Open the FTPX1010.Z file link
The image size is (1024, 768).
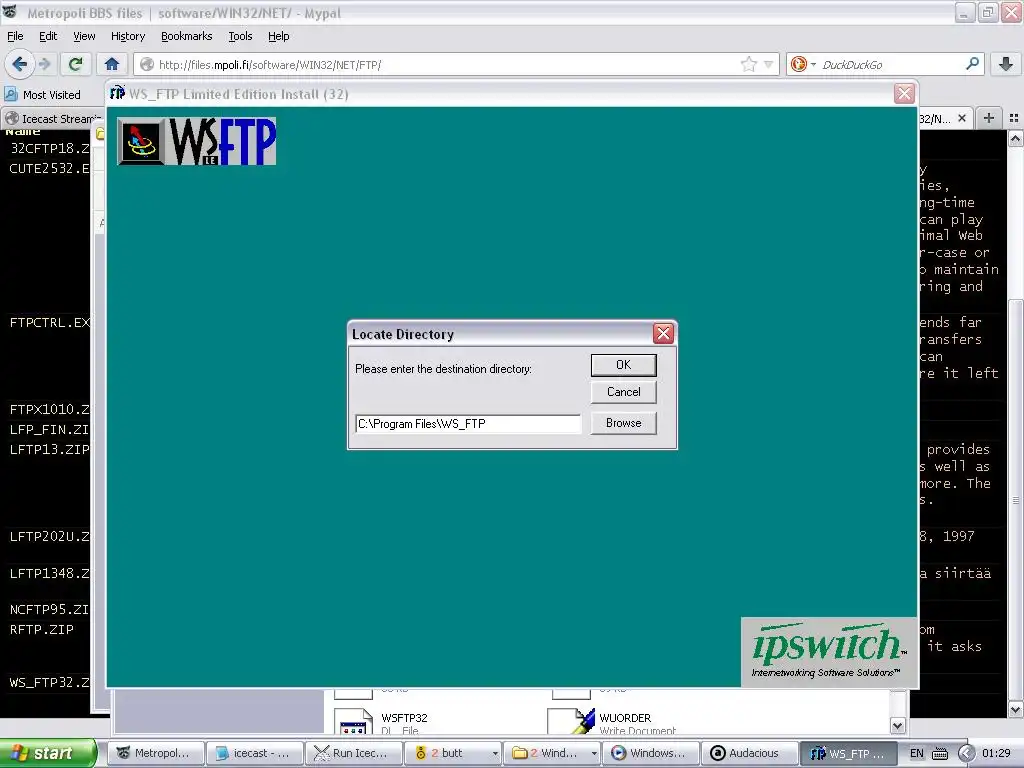(49, 409)
